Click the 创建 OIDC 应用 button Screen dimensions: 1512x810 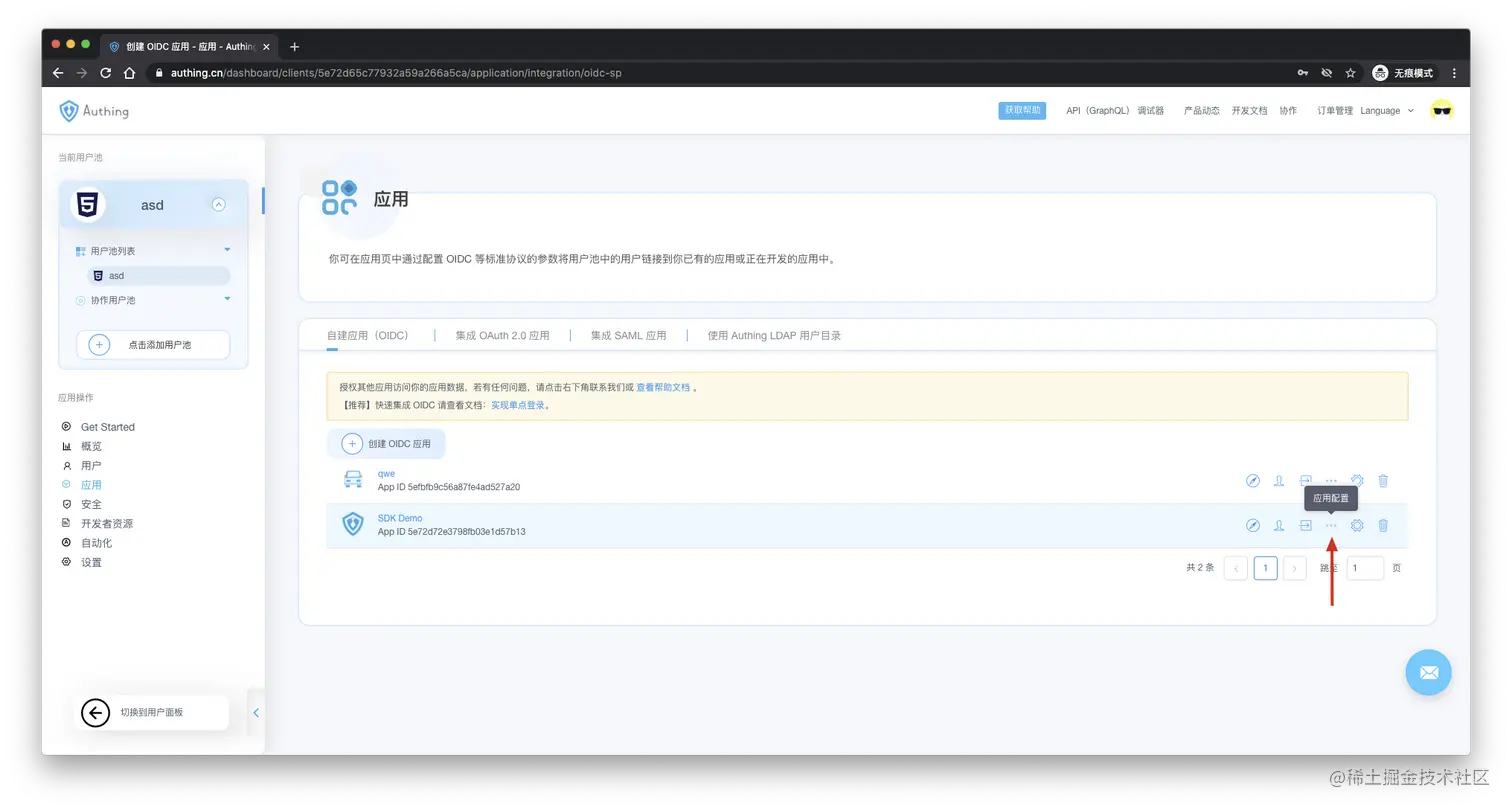[x=386, y=444]
